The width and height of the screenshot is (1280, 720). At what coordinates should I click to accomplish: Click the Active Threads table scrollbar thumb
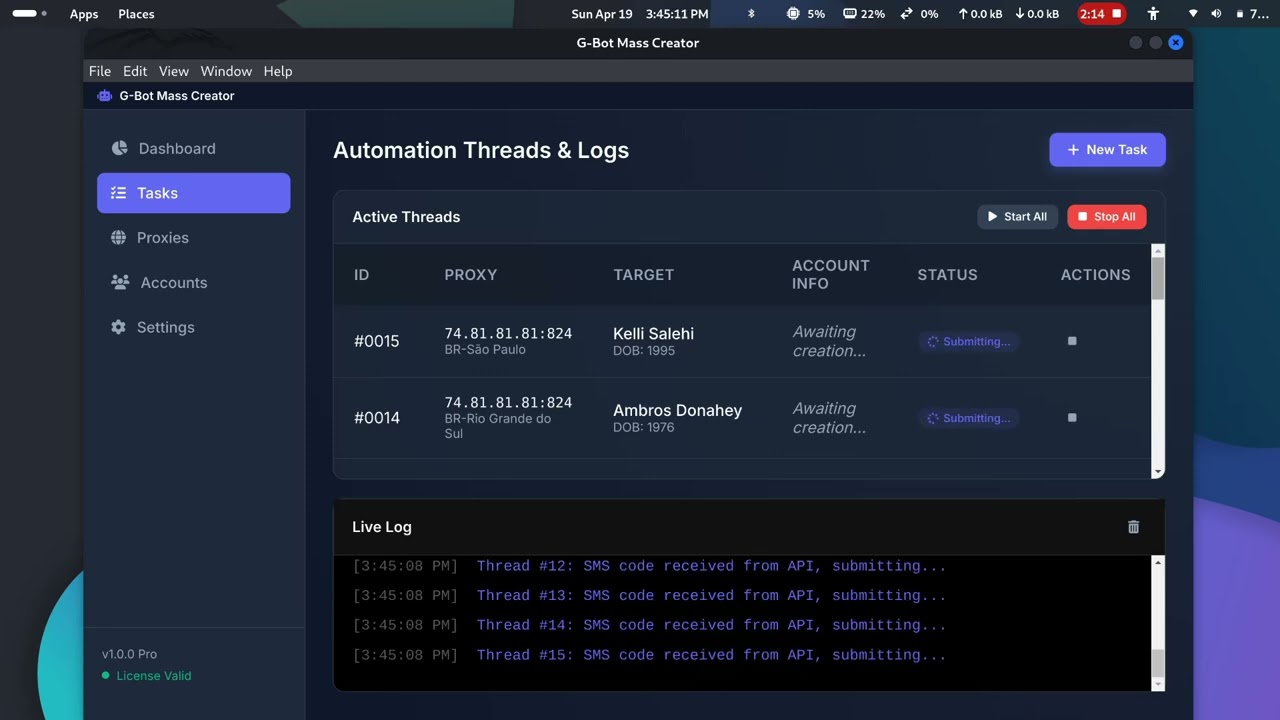click(1158, 278)
